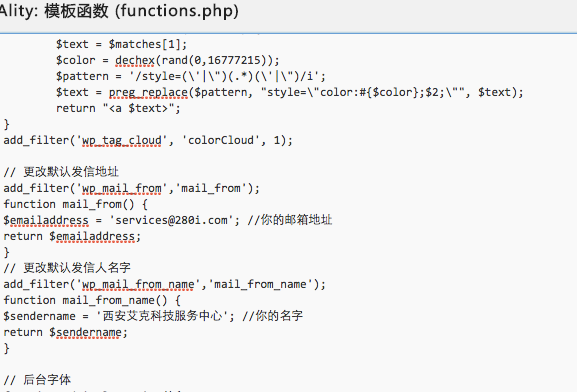The height and width of the screenshot is (392, 577).
Task: Click the comment '// 更改默认发信地址'
Action: pyautogui.click(x=61, y=172)
